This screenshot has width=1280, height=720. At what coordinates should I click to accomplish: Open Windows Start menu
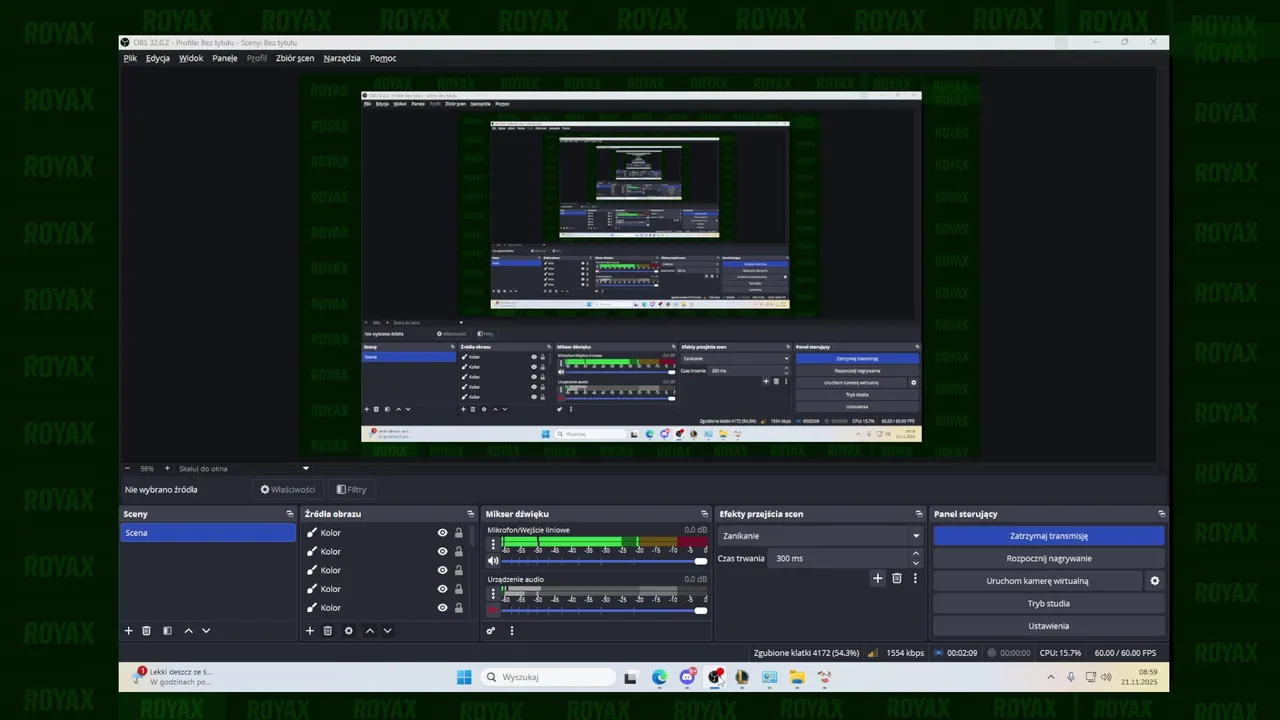click(x=464, y=677)
